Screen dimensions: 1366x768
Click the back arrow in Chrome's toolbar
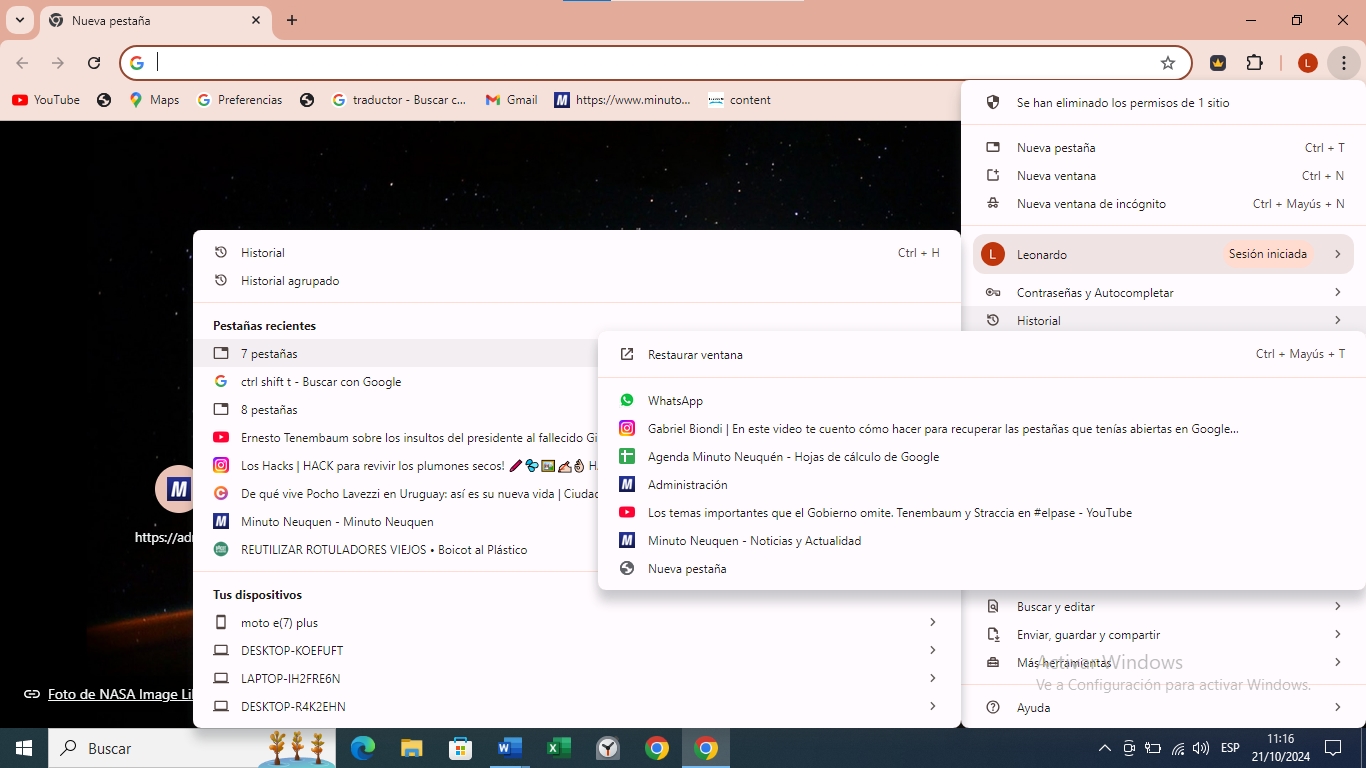point(22,63)
